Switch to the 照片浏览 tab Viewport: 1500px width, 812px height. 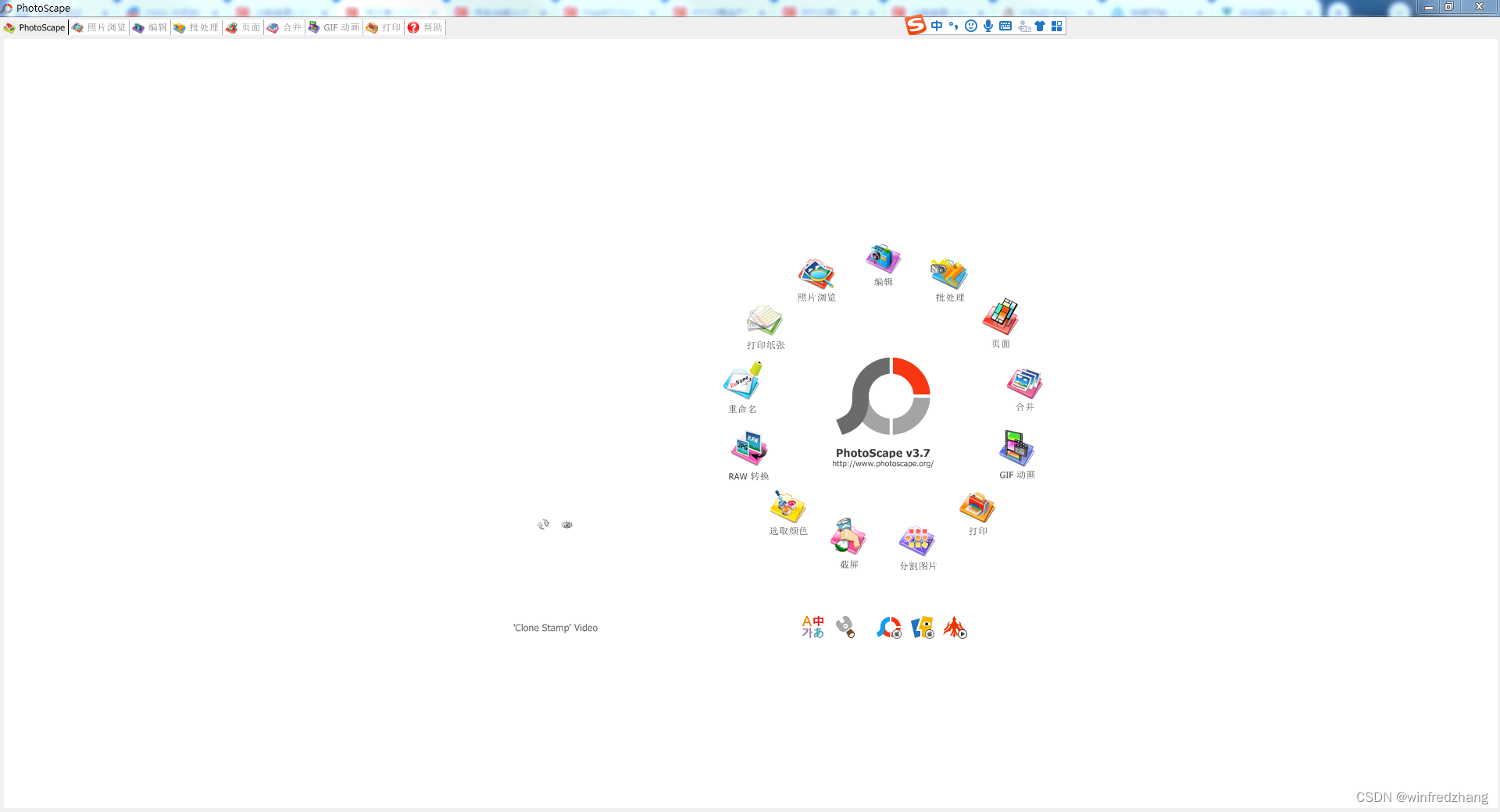click(99, 27)
